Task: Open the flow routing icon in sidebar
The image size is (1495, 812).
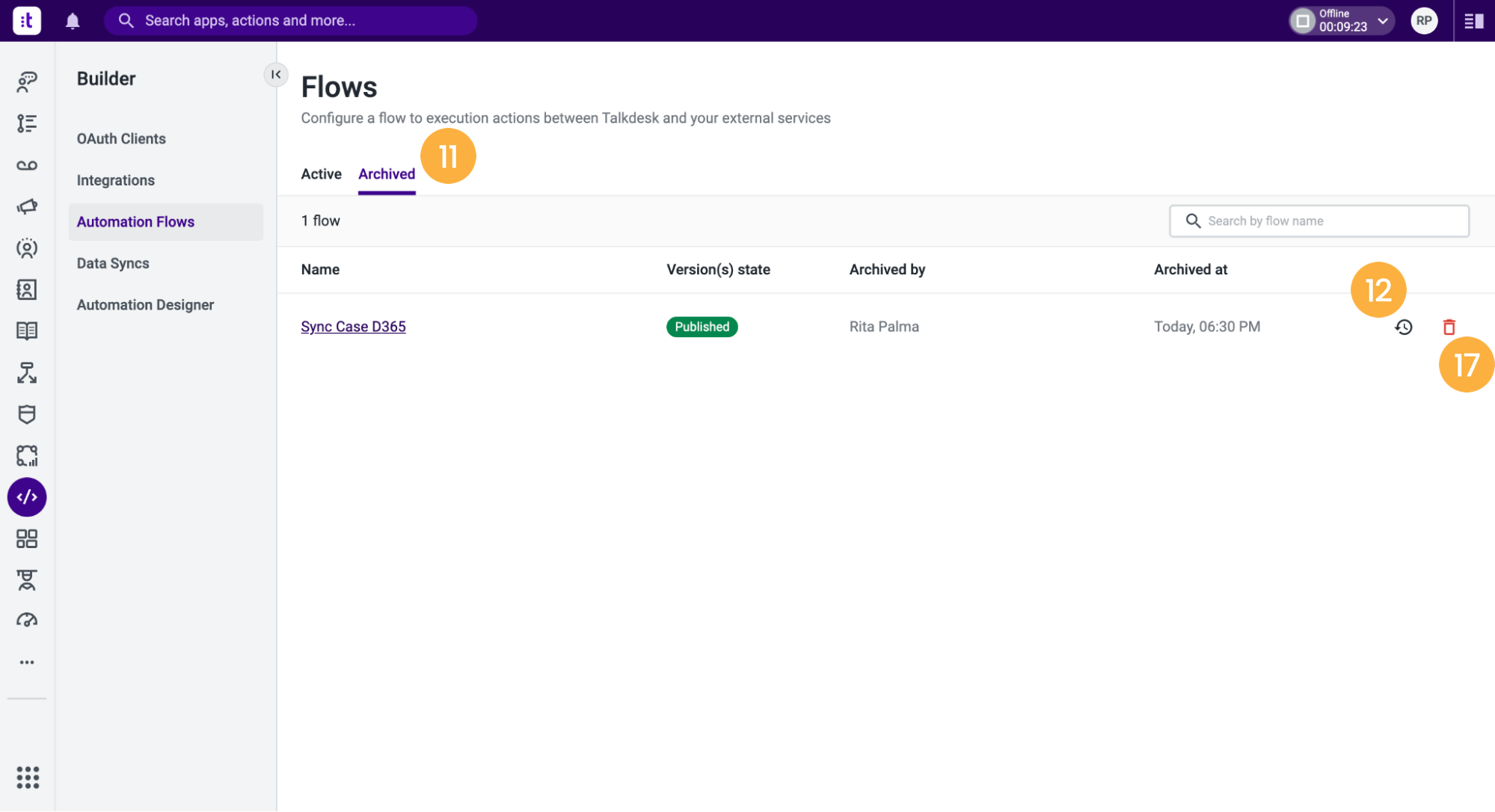Action: click(27, 372)
